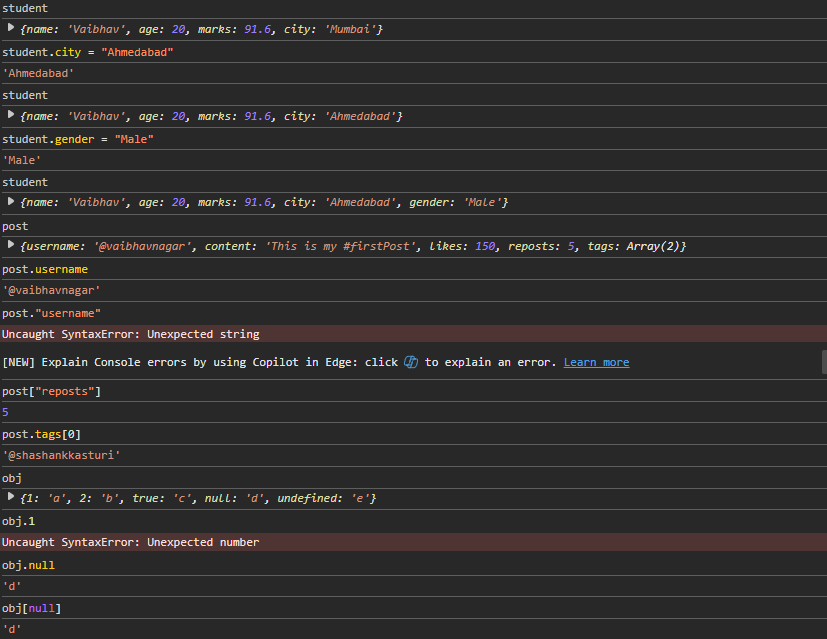Click the 'obj' command line
Screen dimensions: 827x639
click(x=12, y=478)
